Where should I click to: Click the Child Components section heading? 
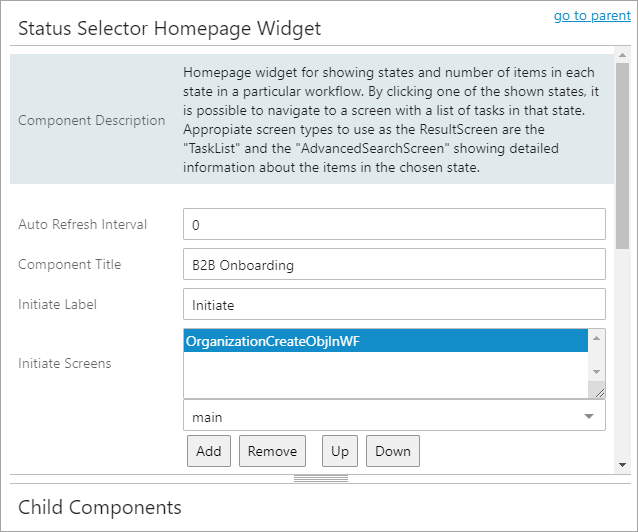pyautogui.click(x=100, y=507)
